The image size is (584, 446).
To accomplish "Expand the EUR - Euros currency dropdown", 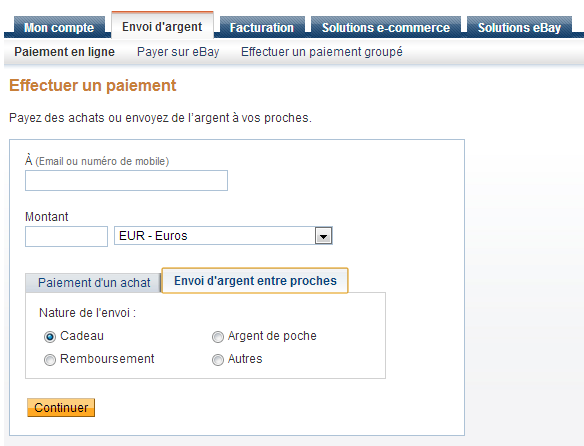I will pyautogui.click(x=223, y=236).
